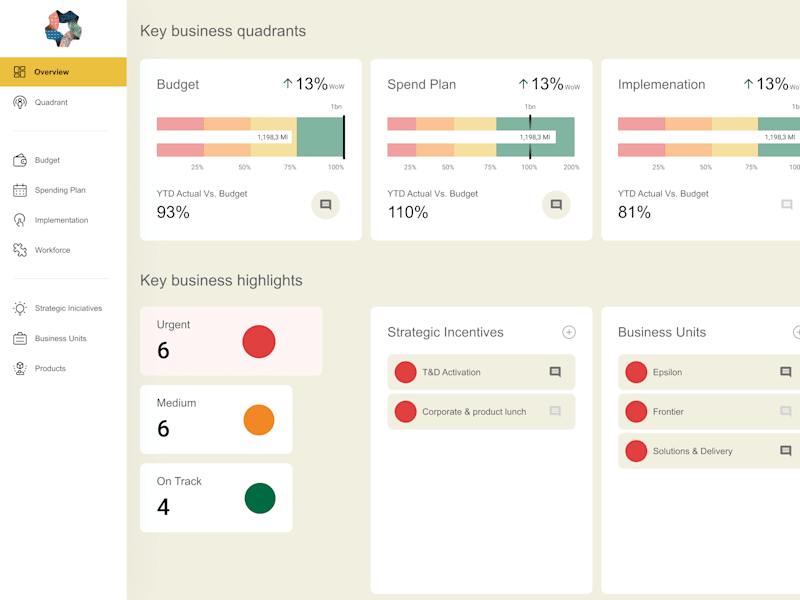Image resolution: width=800 pixels, height=600 pixels.
Task: Click the Workforce puzzle icon
Action: point(19,250)
